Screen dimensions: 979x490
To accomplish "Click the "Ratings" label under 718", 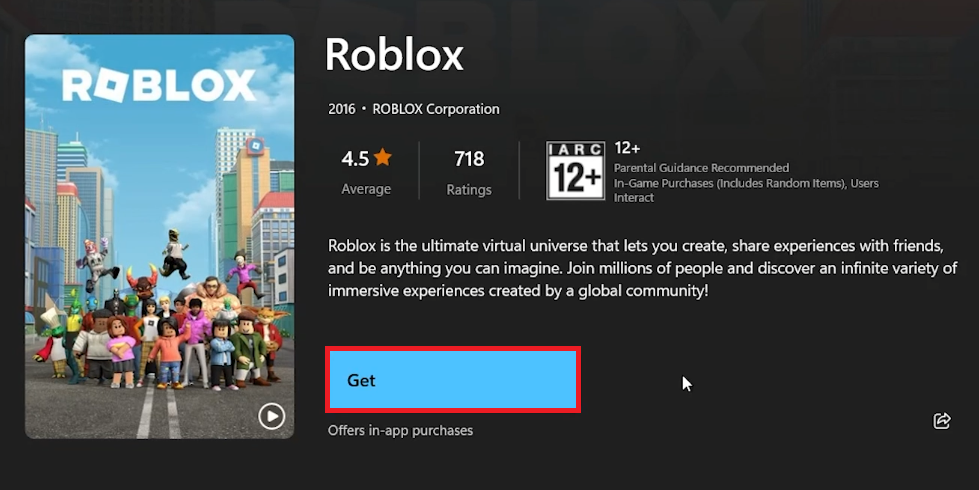I will pyautogui.click(x=469, y=190).
